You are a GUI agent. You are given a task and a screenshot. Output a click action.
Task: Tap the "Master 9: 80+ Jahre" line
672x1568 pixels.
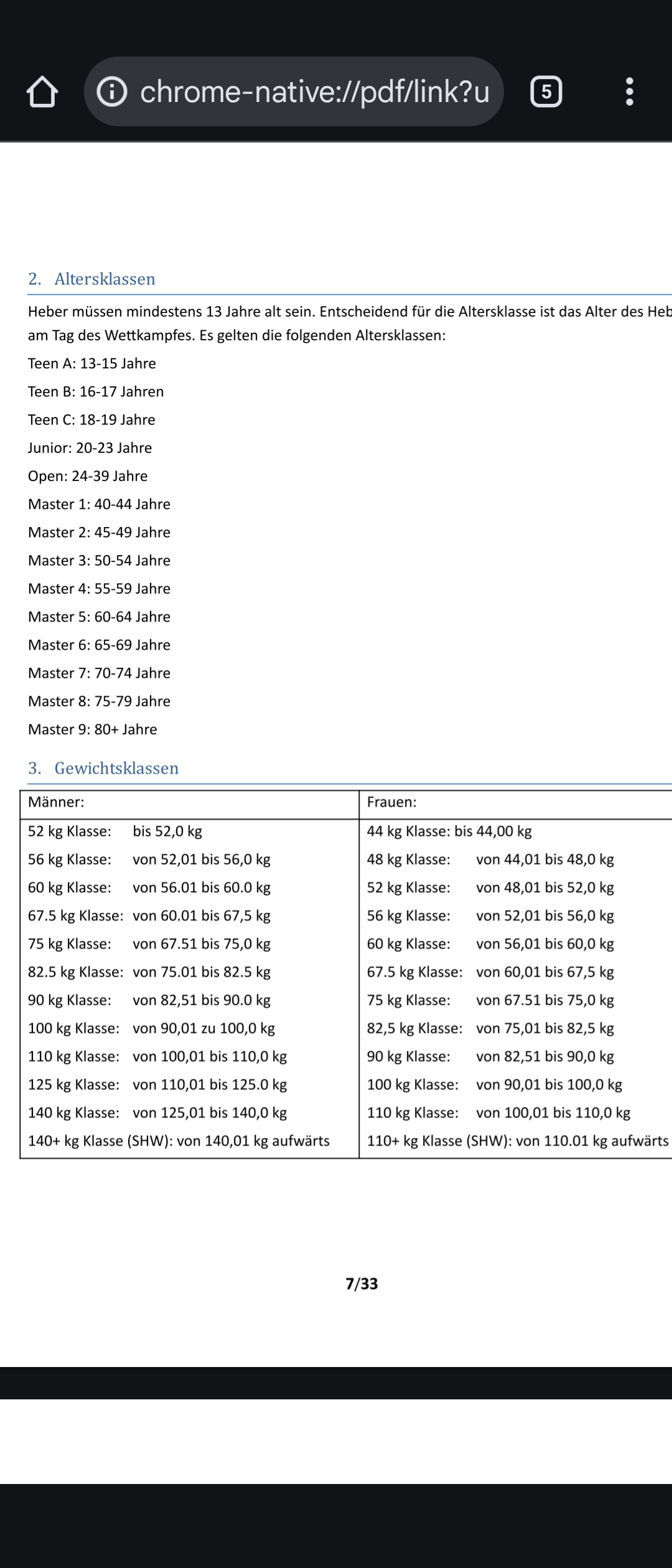(93, 729)
